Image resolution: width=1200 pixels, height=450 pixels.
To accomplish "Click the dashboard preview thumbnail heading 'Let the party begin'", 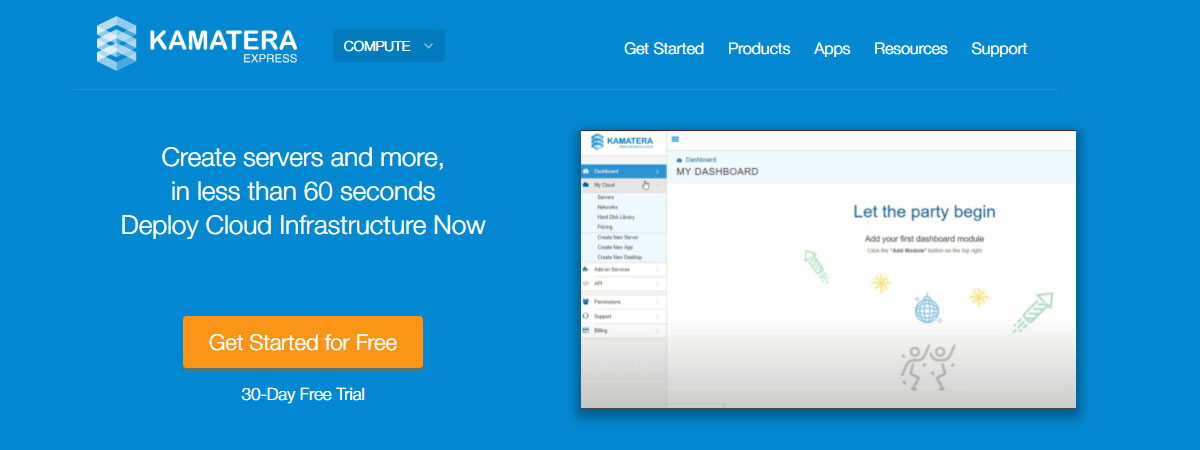I will click(x=924, y=211).
